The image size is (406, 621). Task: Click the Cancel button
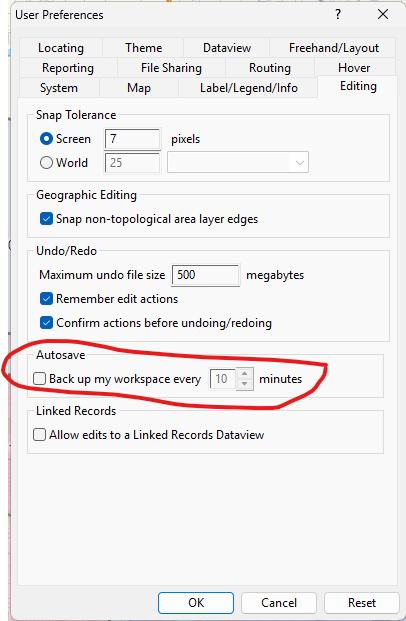(279, 603)
